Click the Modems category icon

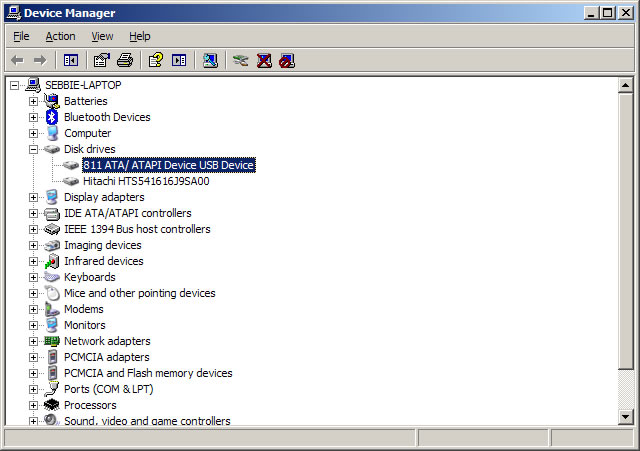[x=52, y=309]
